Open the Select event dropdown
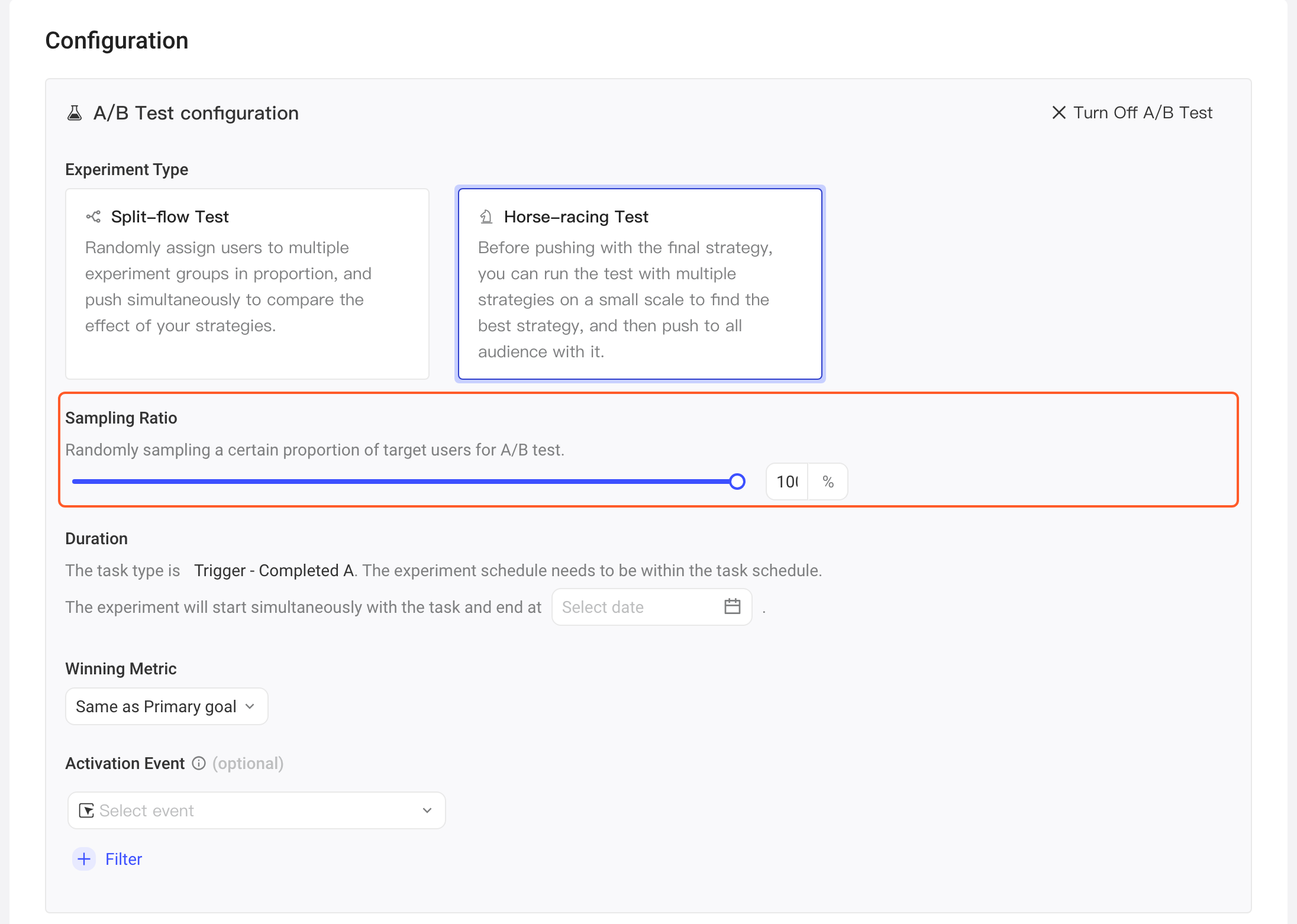The height and width of the screenshot is (924, 1297). (256, 810)
